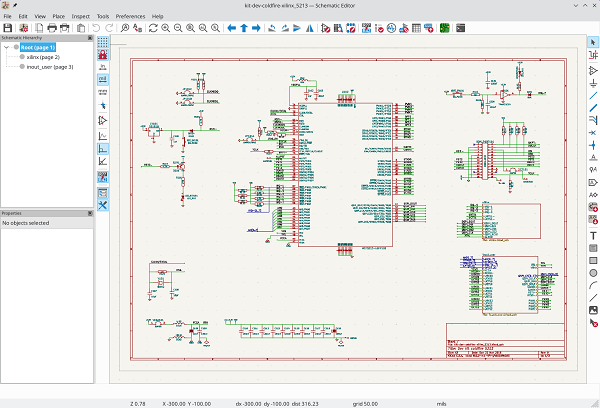This screenshot has height=408, width=600.
Task: Toggle properties manager wrench icon
Action: [x=103, y=205]
